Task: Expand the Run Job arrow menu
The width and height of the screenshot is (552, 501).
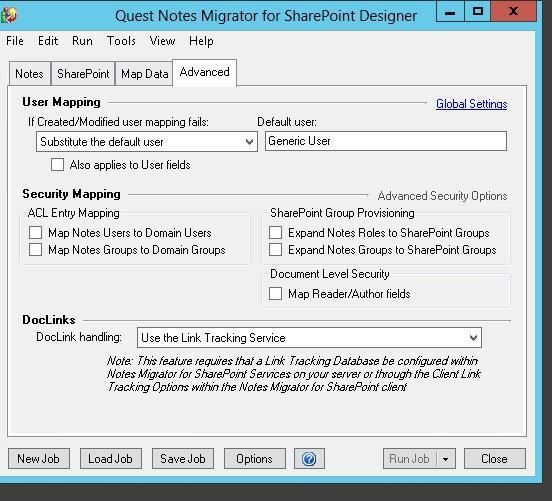Action: pos(446,459)
